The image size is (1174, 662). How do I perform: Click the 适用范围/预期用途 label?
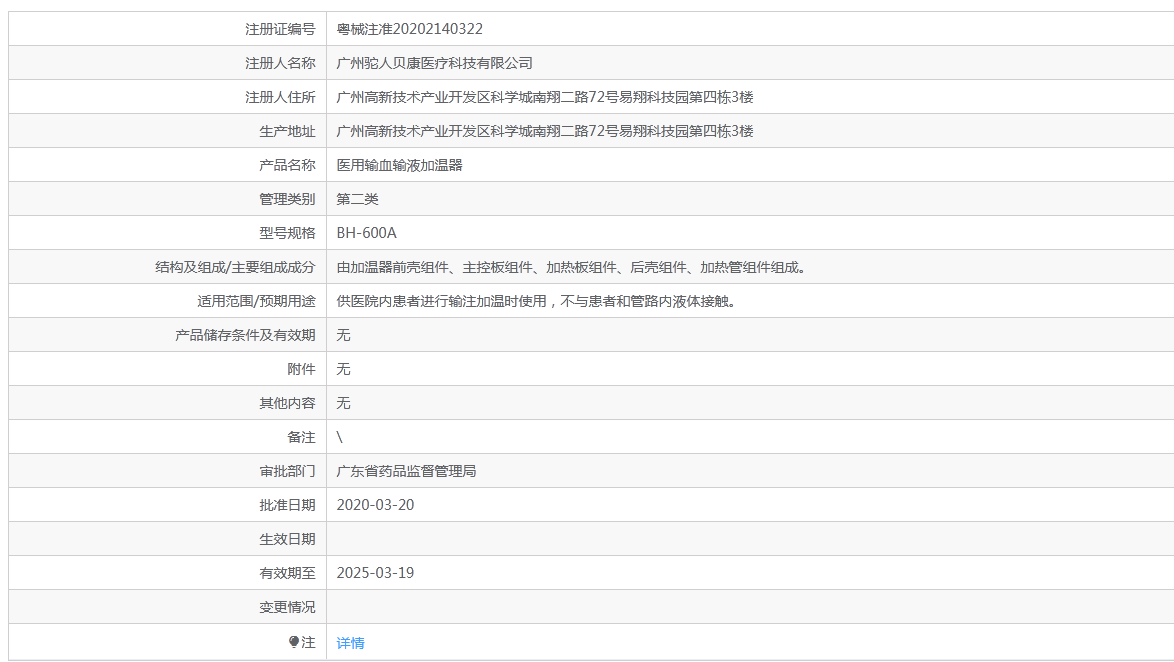256,301
